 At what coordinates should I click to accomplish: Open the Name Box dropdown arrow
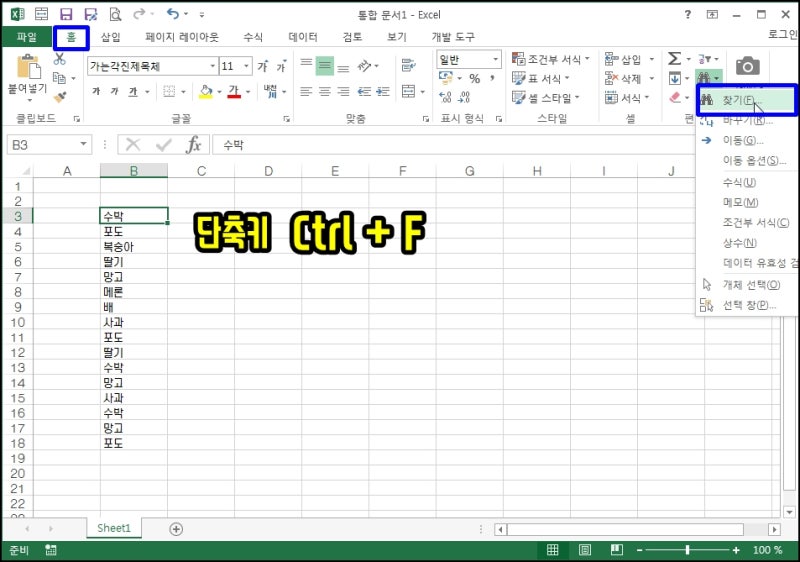point(83,145)
